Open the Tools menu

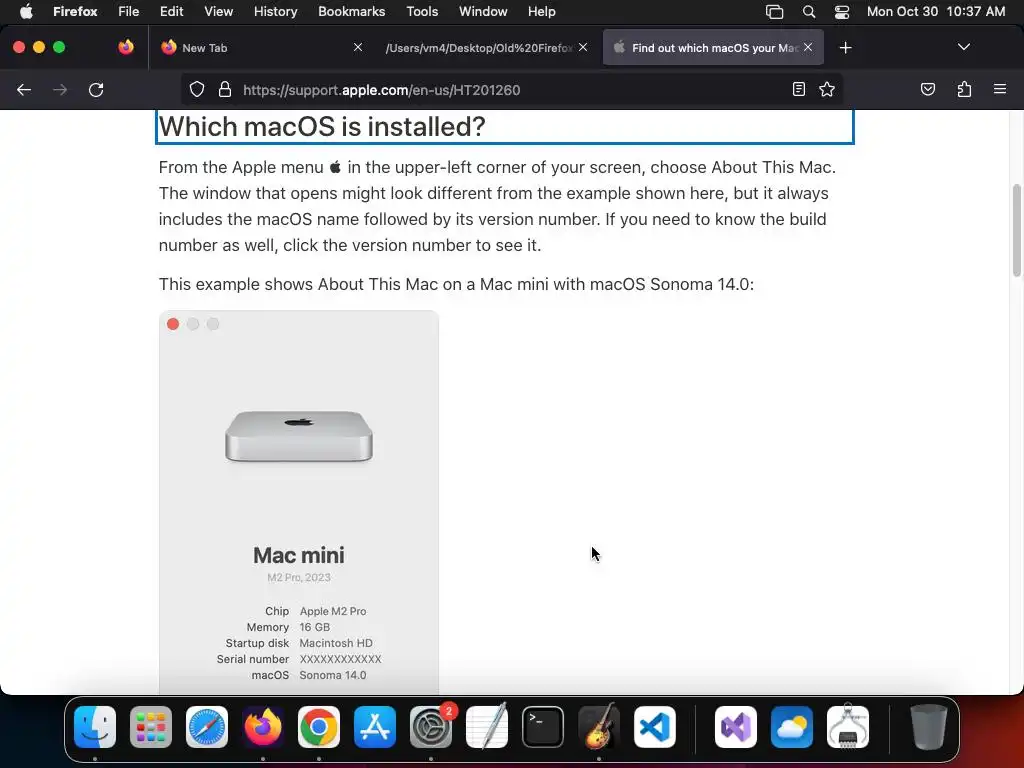coord(423,12)
